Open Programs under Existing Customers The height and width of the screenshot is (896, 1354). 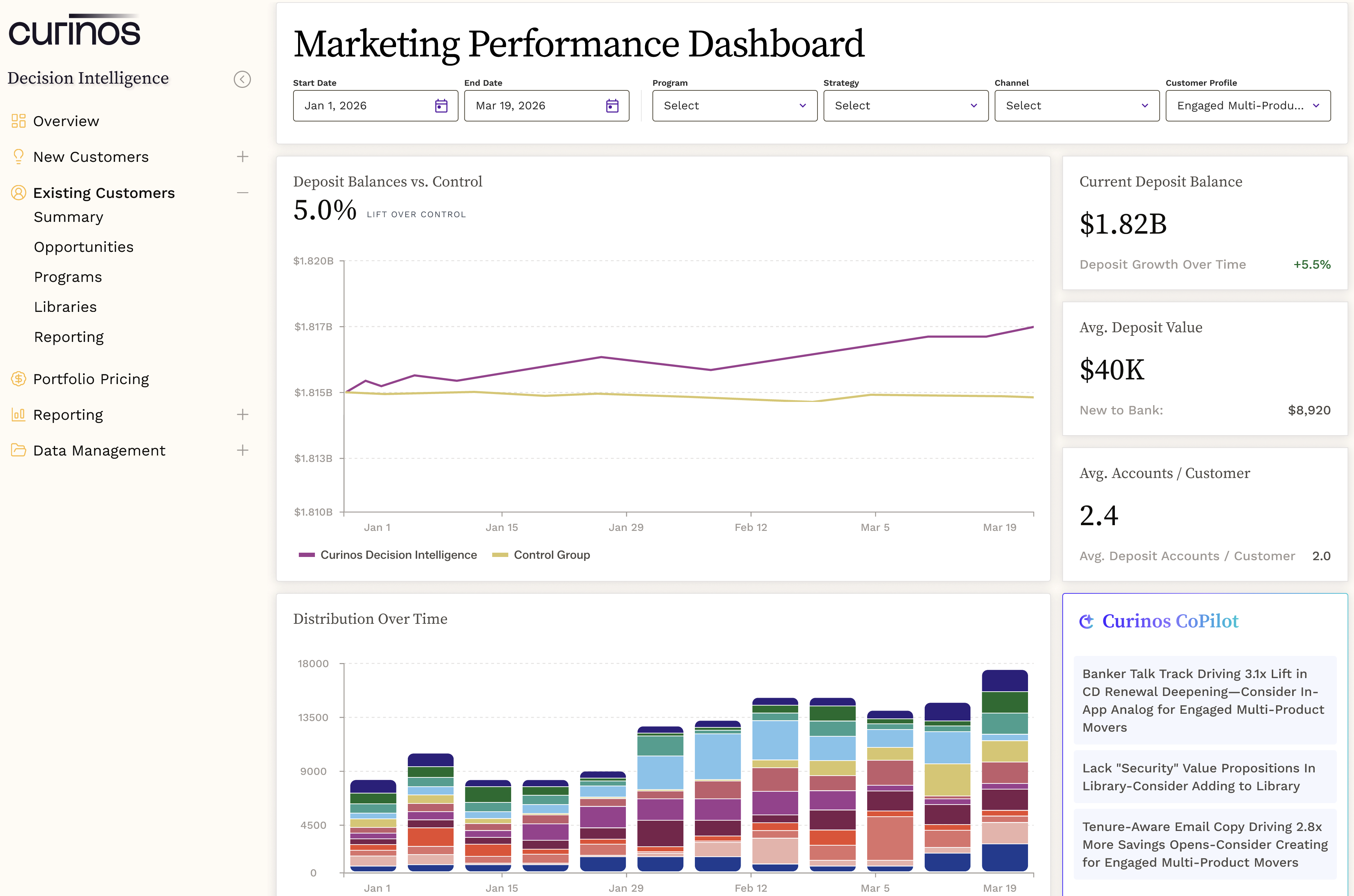tap(68, 277)
